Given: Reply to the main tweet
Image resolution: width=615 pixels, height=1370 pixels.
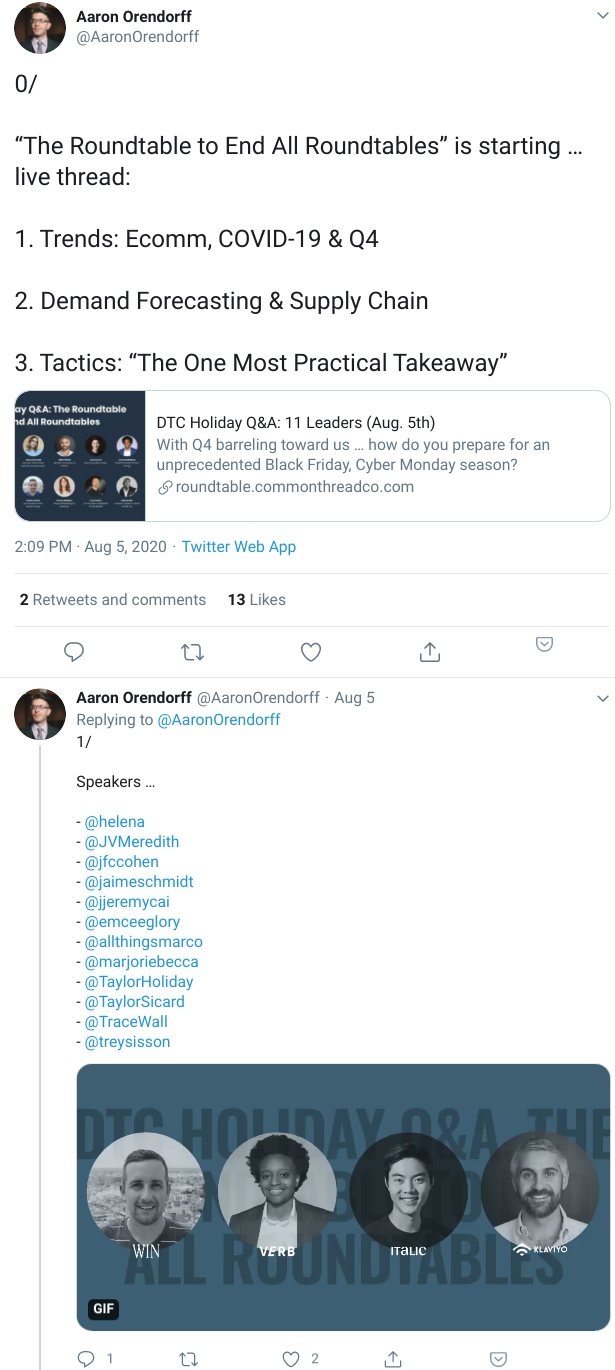Looking at the screenshot, I should (x=74, y=652).
